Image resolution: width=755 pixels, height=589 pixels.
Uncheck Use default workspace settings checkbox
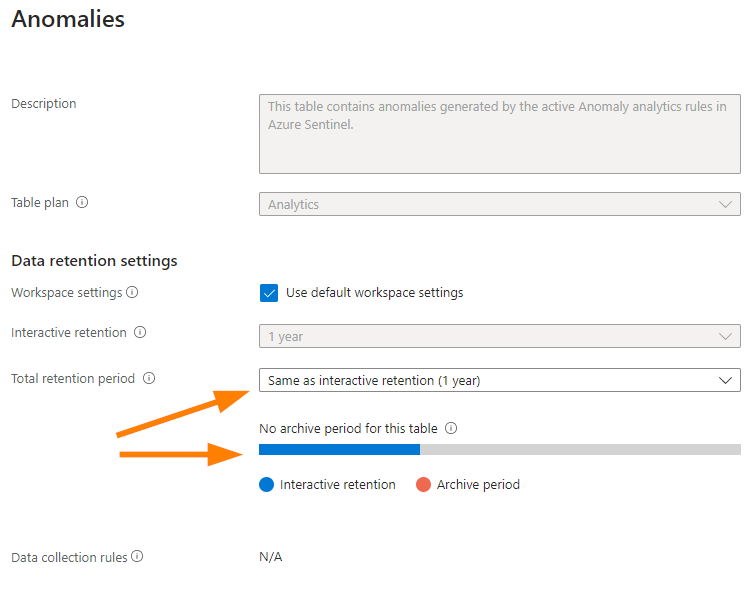pos(269,293)
